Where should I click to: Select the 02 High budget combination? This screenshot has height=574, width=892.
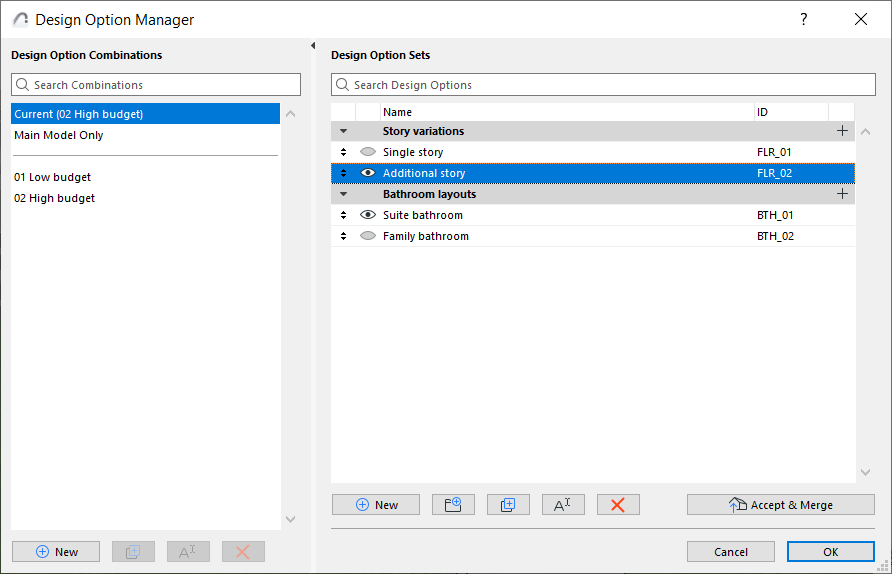[146, 198]
